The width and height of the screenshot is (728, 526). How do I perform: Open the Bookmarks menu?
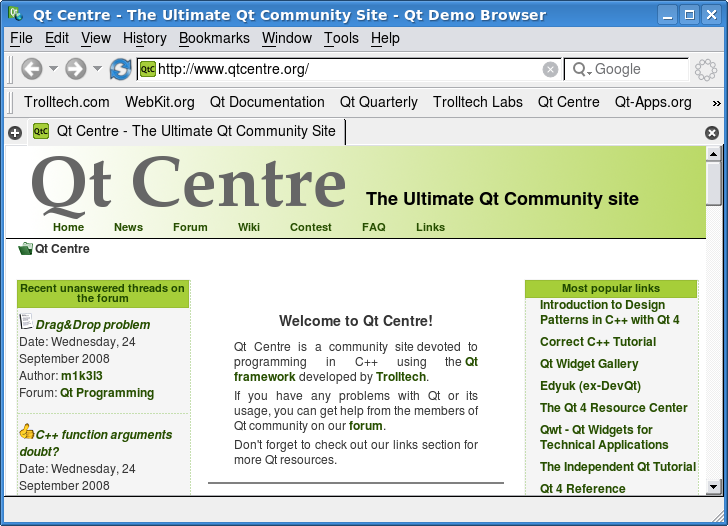[214, 38]
